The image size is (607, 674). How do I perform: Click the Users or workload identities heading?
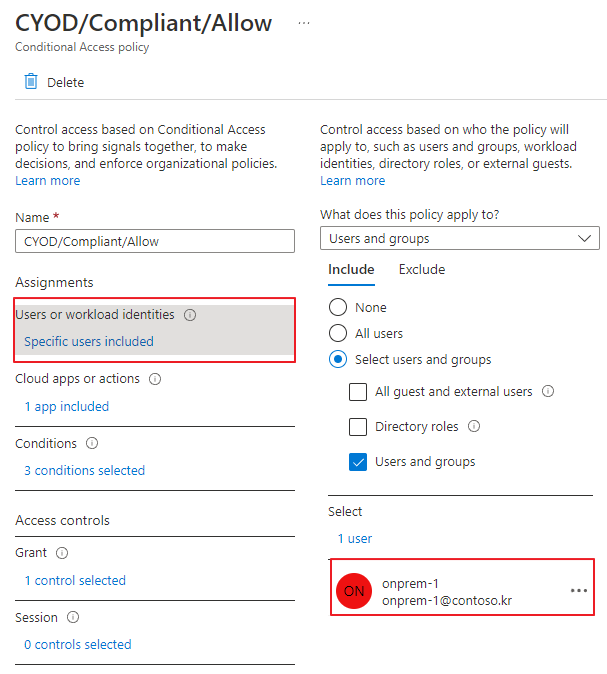tap(95, 315)
